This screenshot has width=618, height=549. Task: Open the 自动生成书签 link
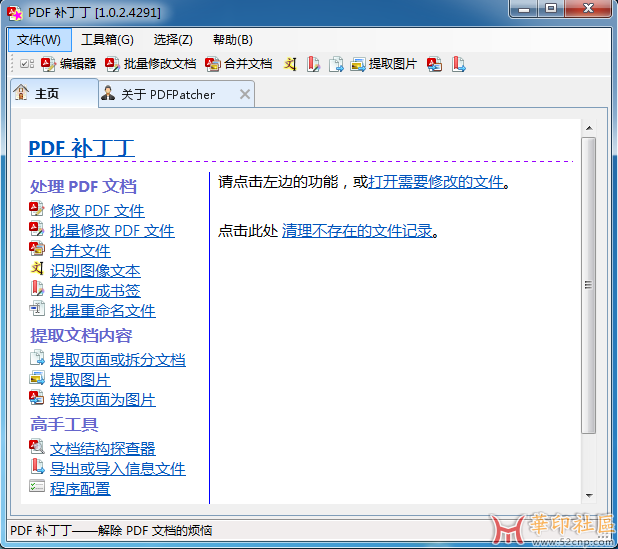(x=95, y=291)
